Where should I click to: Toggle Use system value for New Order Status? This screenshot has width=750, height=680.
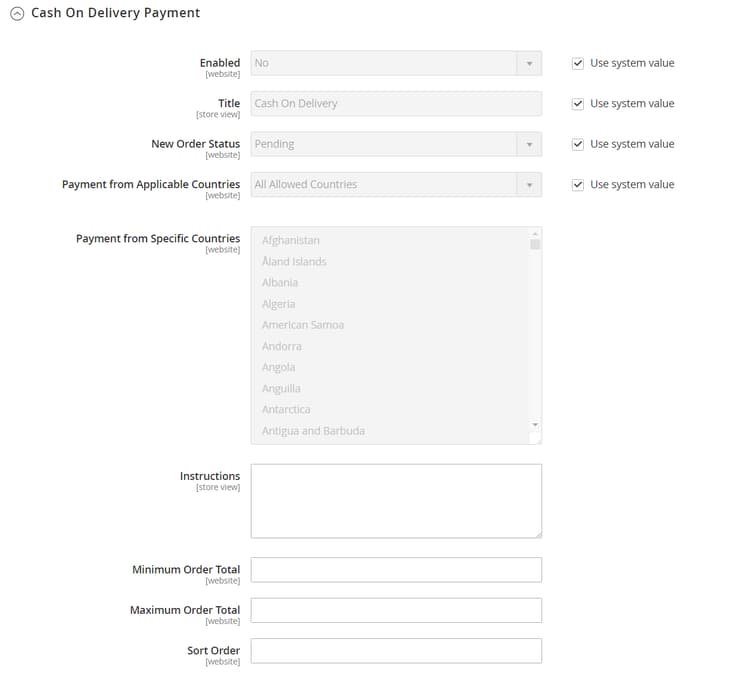pyautogui.click(x=578, y=144)
